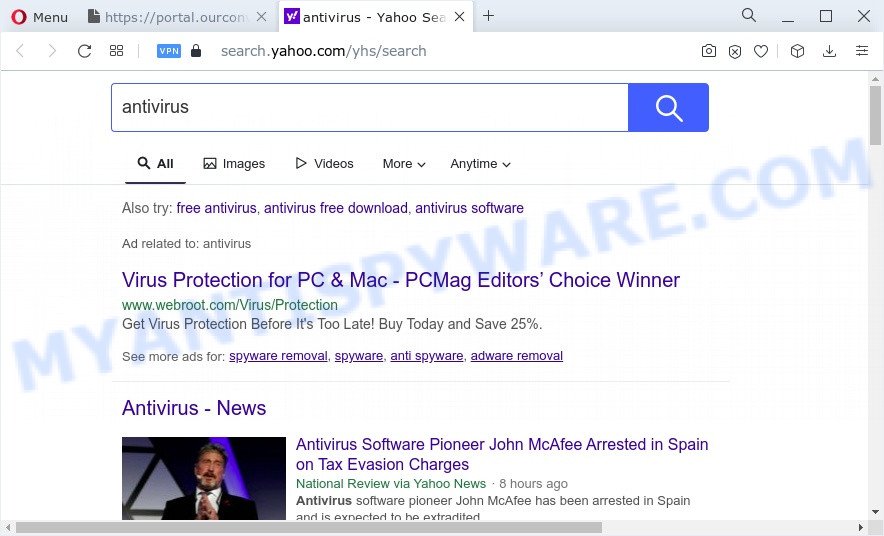Toggle the VPN badge
The width and height of the screenshot is (884, 536).
[x=169, y=51]
